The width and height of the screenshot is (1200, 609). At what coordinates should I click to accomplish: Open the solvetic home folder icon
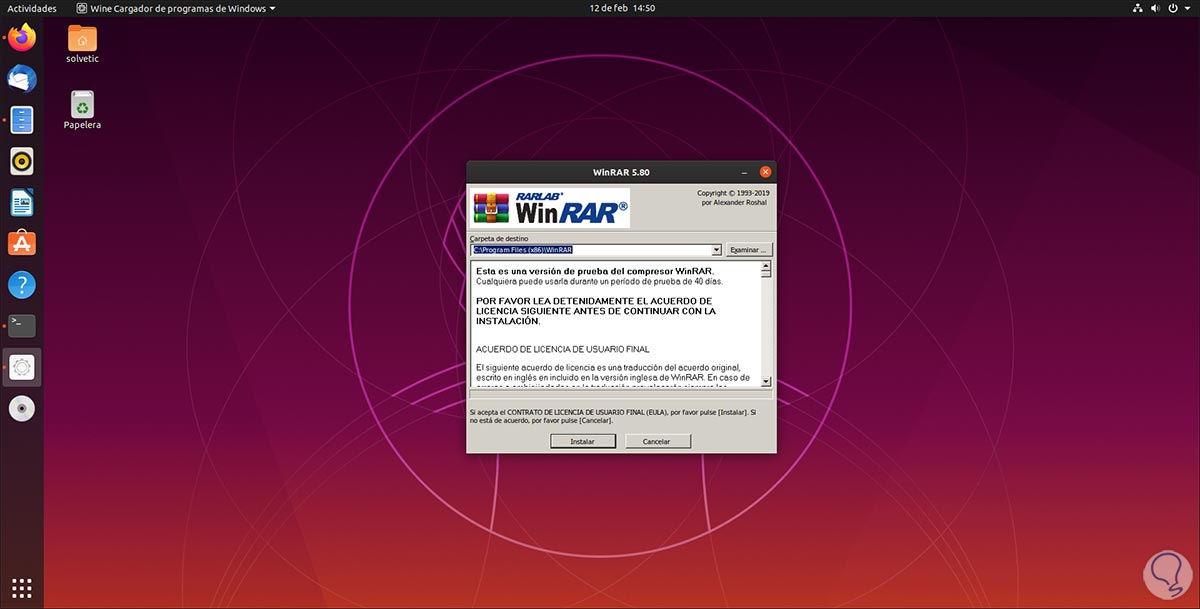click(82, 44)
